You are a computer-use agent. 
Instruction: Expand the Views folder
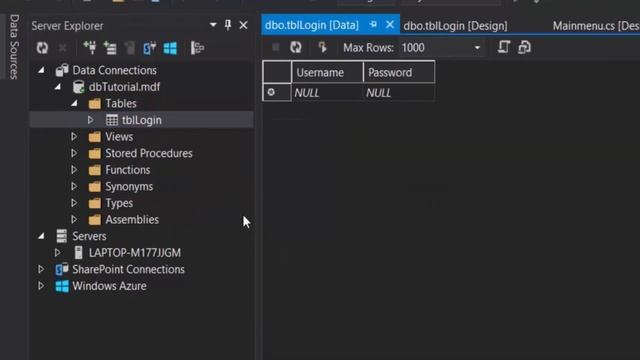pyautogui.click(x=74, y=136)
